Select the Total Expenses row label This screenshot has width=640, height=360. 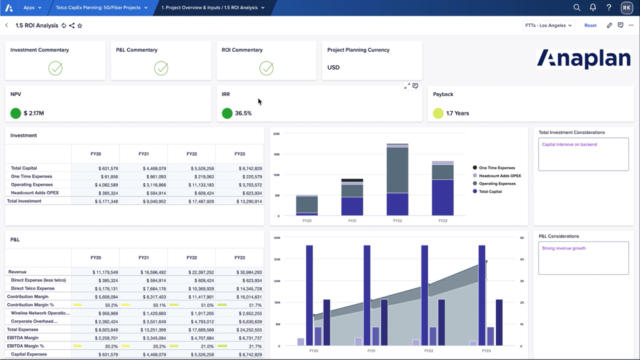click(22, 329)
